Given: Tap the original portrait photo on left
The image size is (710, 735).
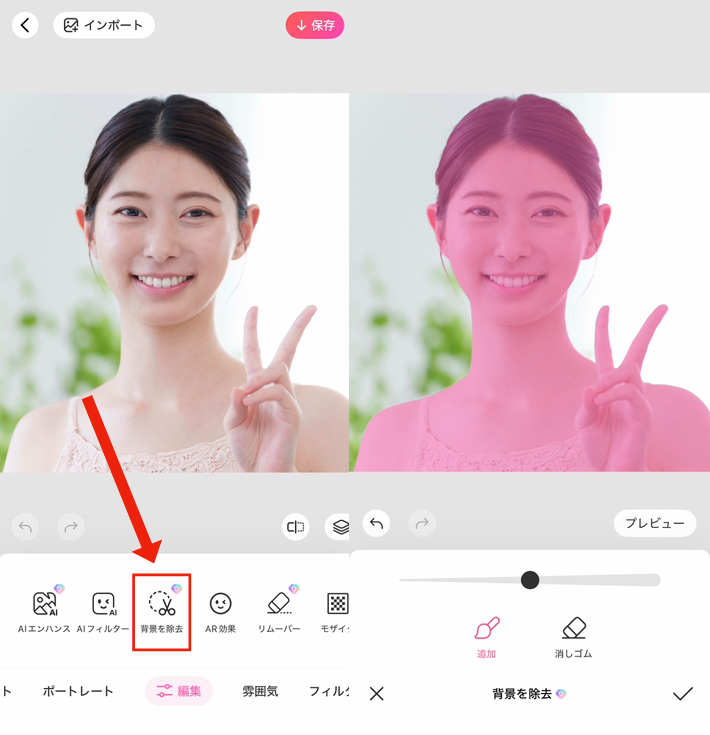Looking at the screenshot, I should click(174, 283).
